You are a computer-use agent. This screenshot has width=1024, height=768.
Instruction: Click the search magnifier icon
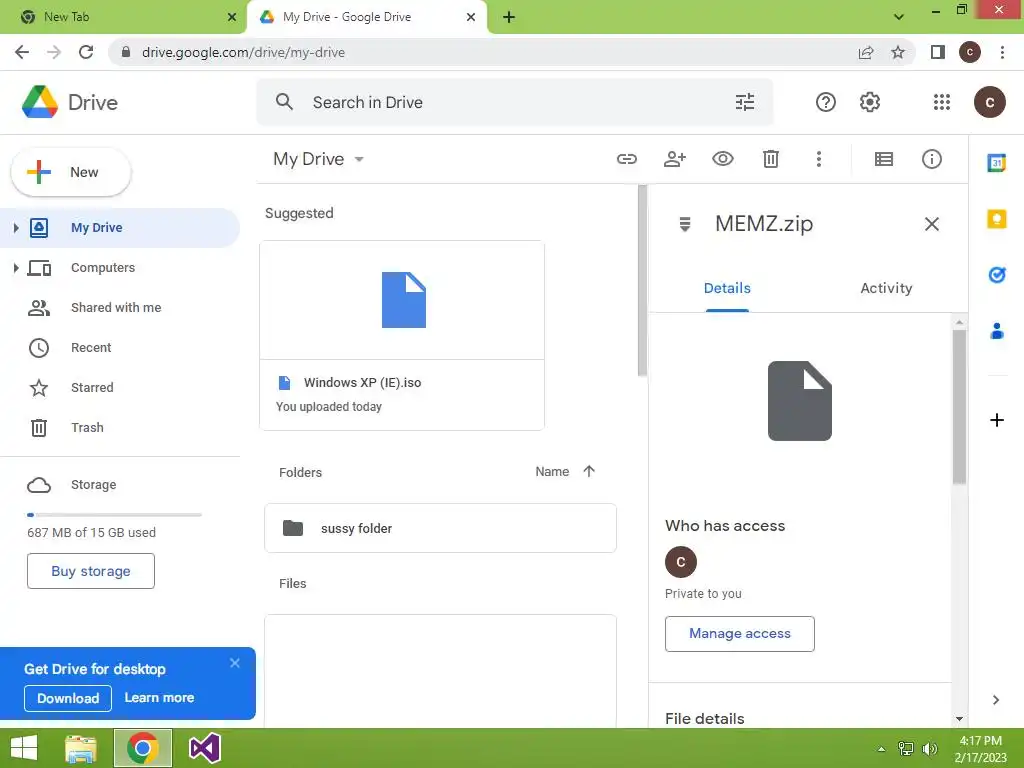click(284, 101)
